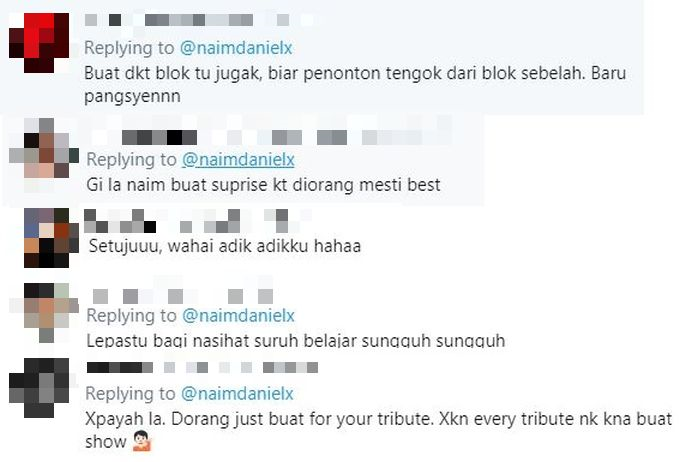The height and width of the screenshot is (462, 680).
Task: Select the tweet "Xpayah la. Dorang just buat"
Action: [x=378, y=430]
